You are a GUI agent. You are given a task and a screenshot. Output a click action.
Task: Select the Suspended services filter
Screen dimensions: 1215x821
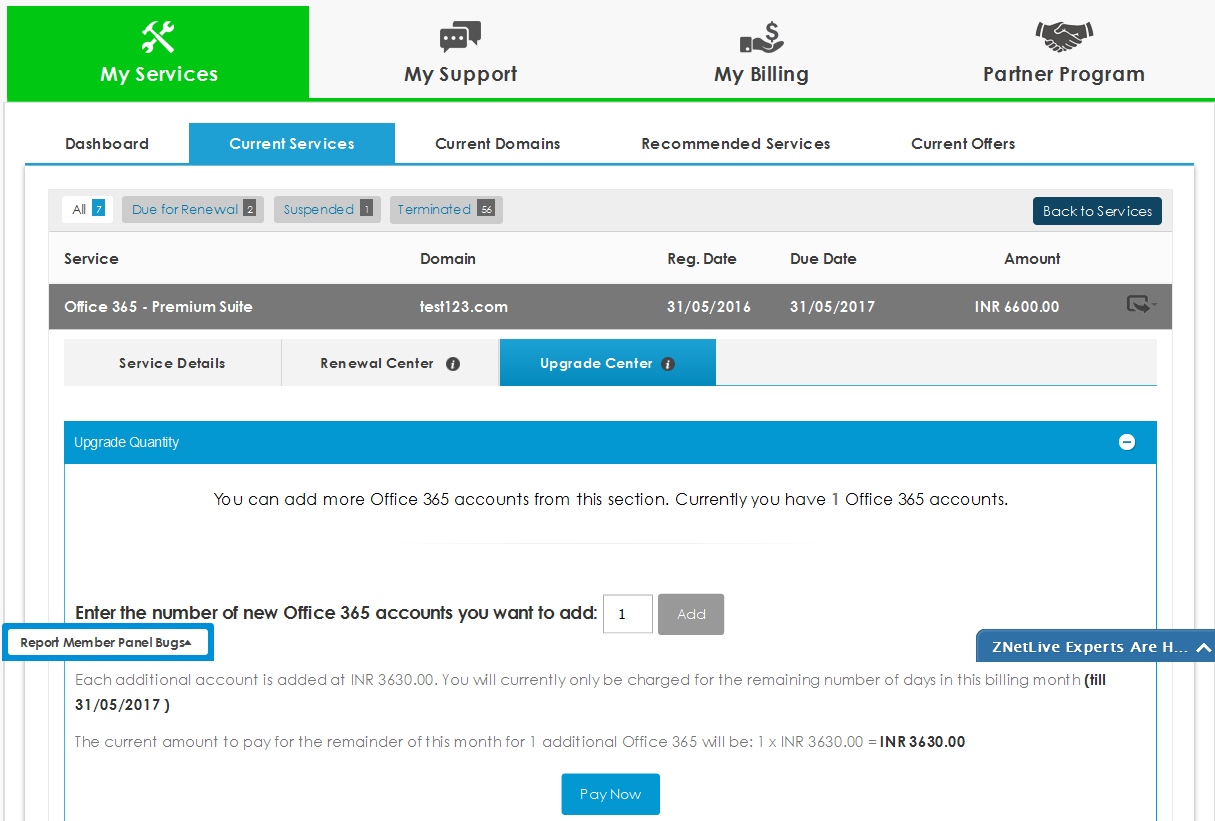point(327,209)
